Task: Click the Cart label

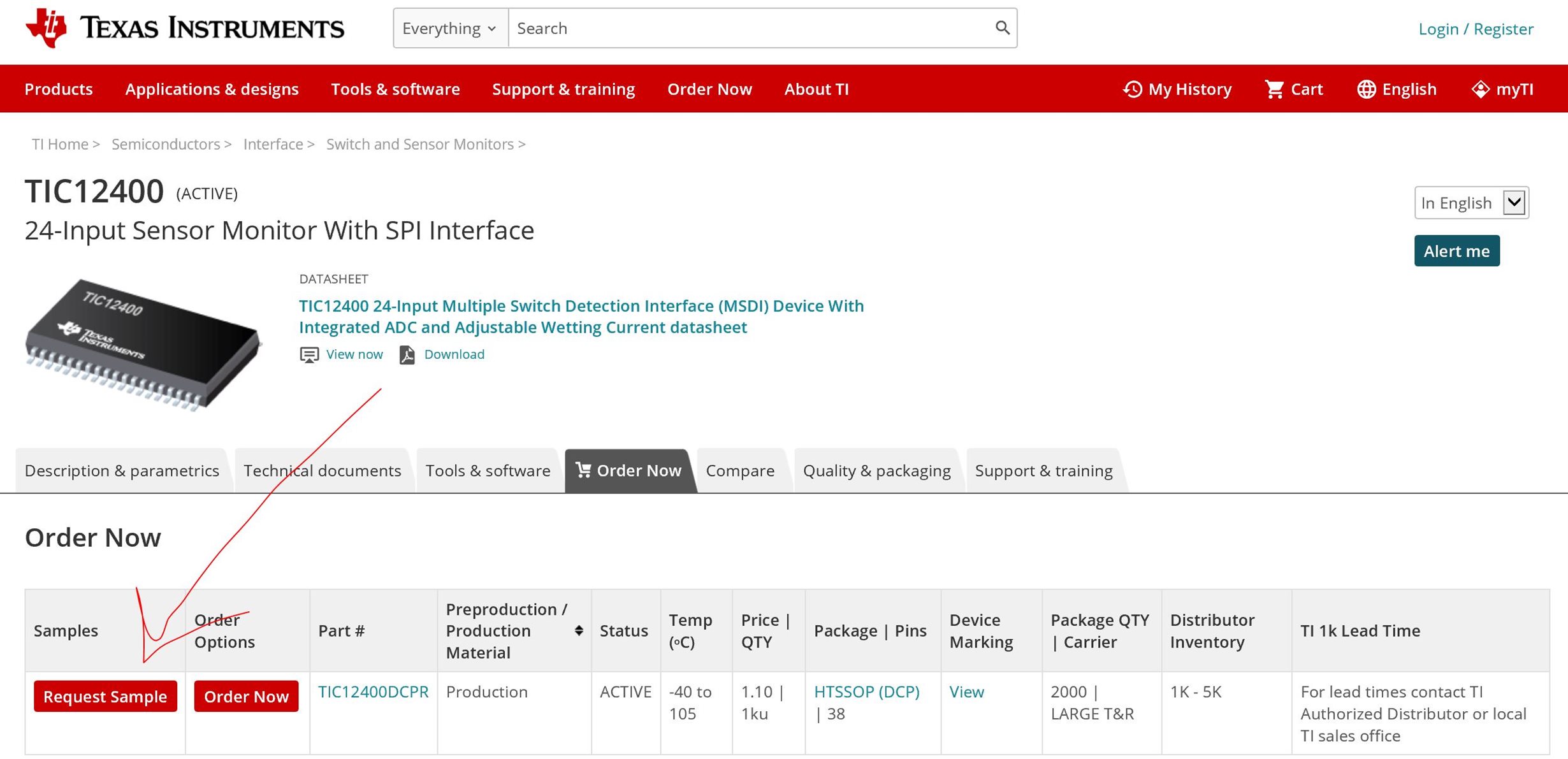Action: [1307, 89]
